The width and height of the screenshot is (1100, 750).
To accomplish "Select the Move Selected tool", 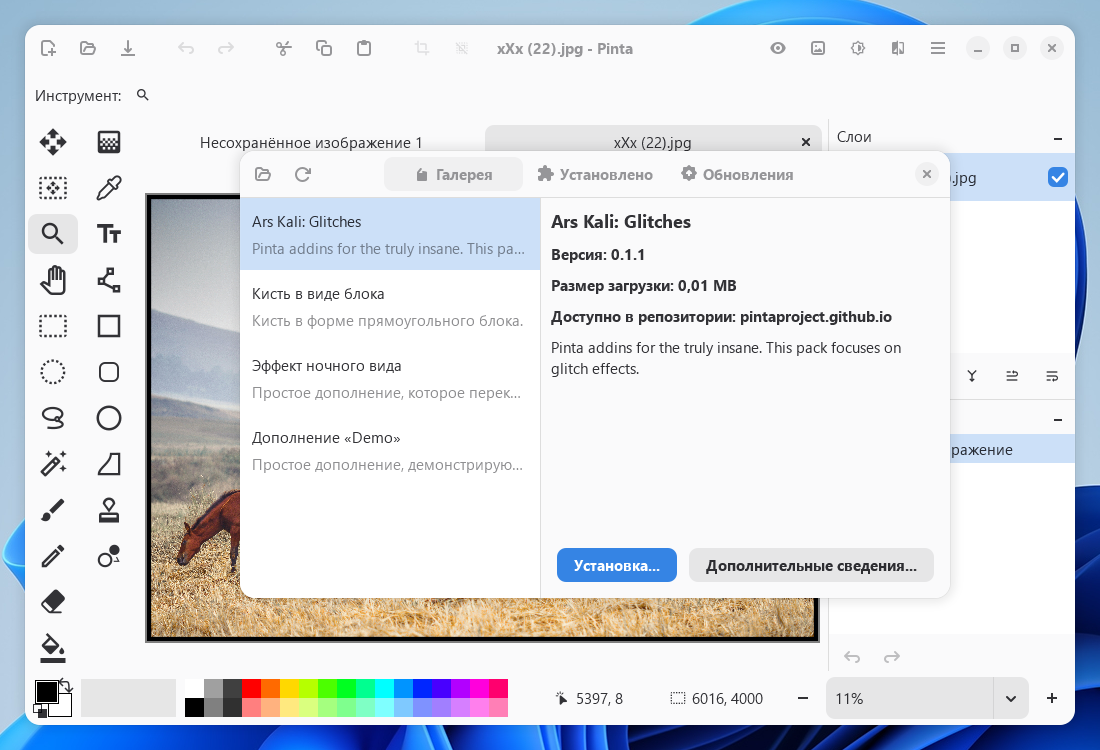I will 53,142.
